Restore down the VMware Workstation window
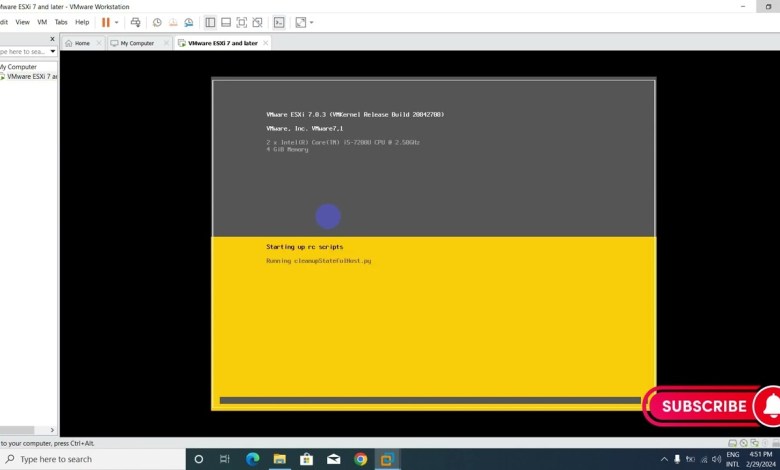The height and width of the screenshot is (470, 780). click(768, 6)
